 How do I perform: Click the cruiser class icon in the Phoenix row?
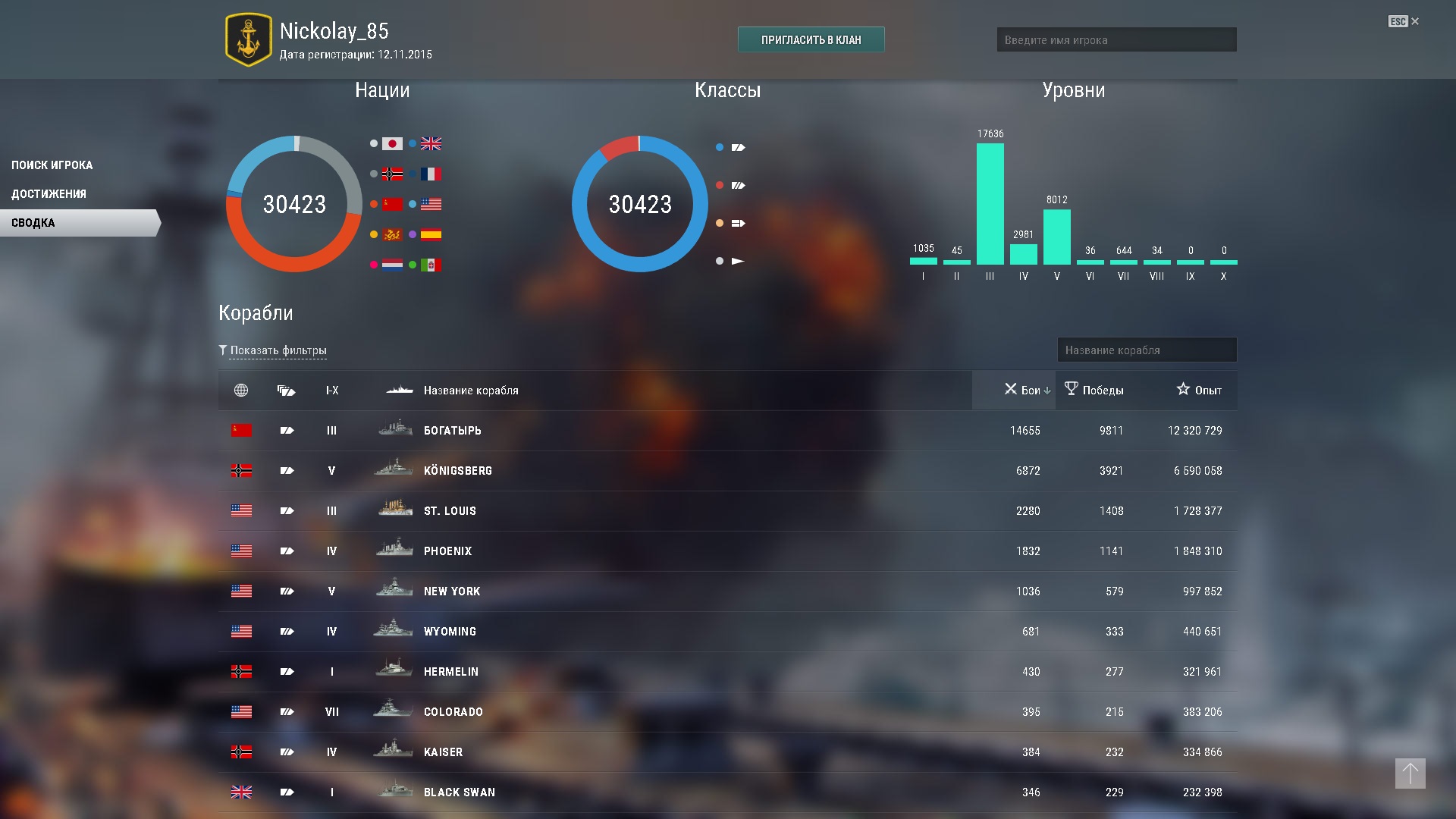(x=287, y=551)
